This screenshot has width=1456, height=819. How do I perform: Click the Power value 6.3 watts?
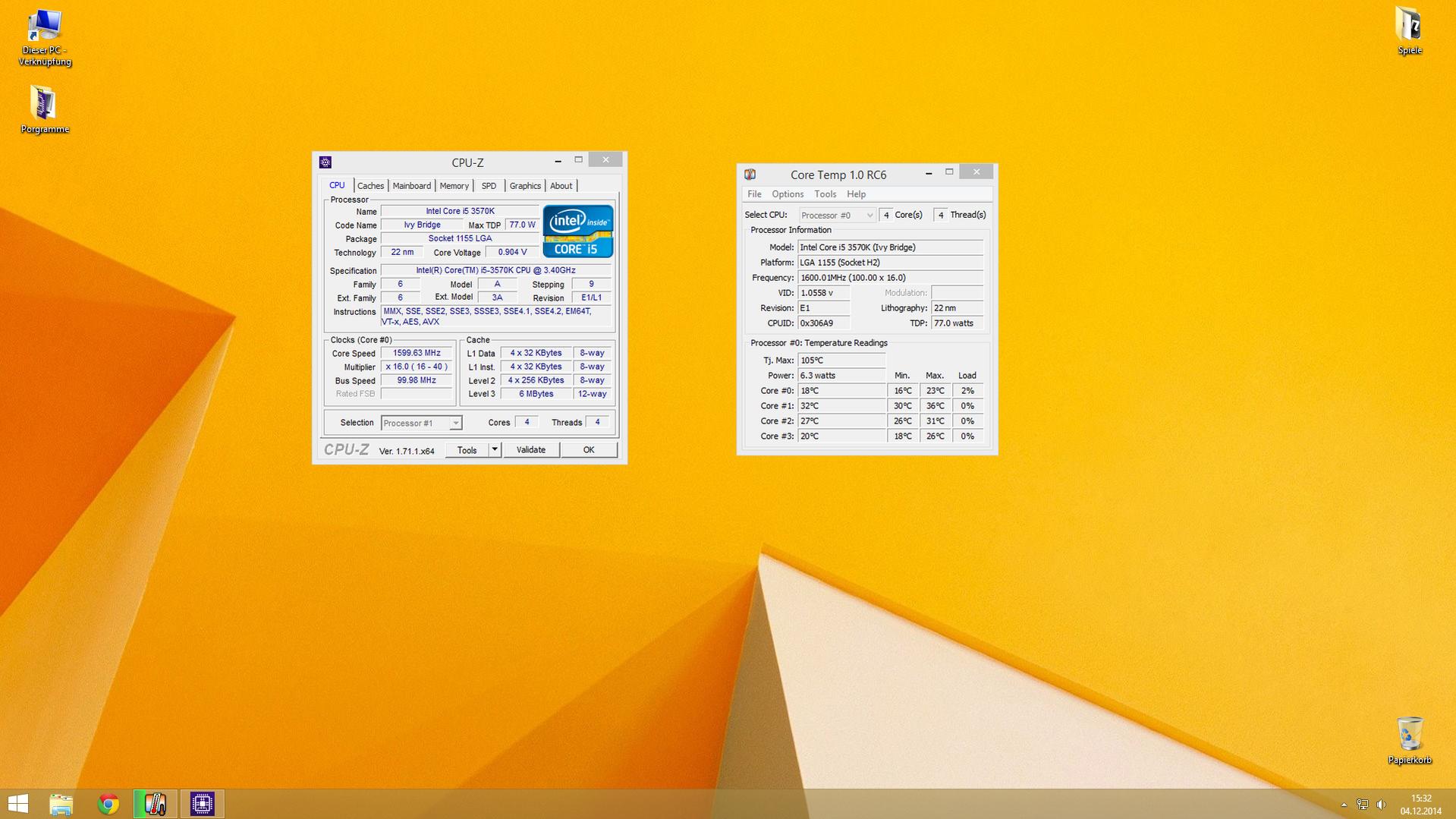click(x=841, y=376)
